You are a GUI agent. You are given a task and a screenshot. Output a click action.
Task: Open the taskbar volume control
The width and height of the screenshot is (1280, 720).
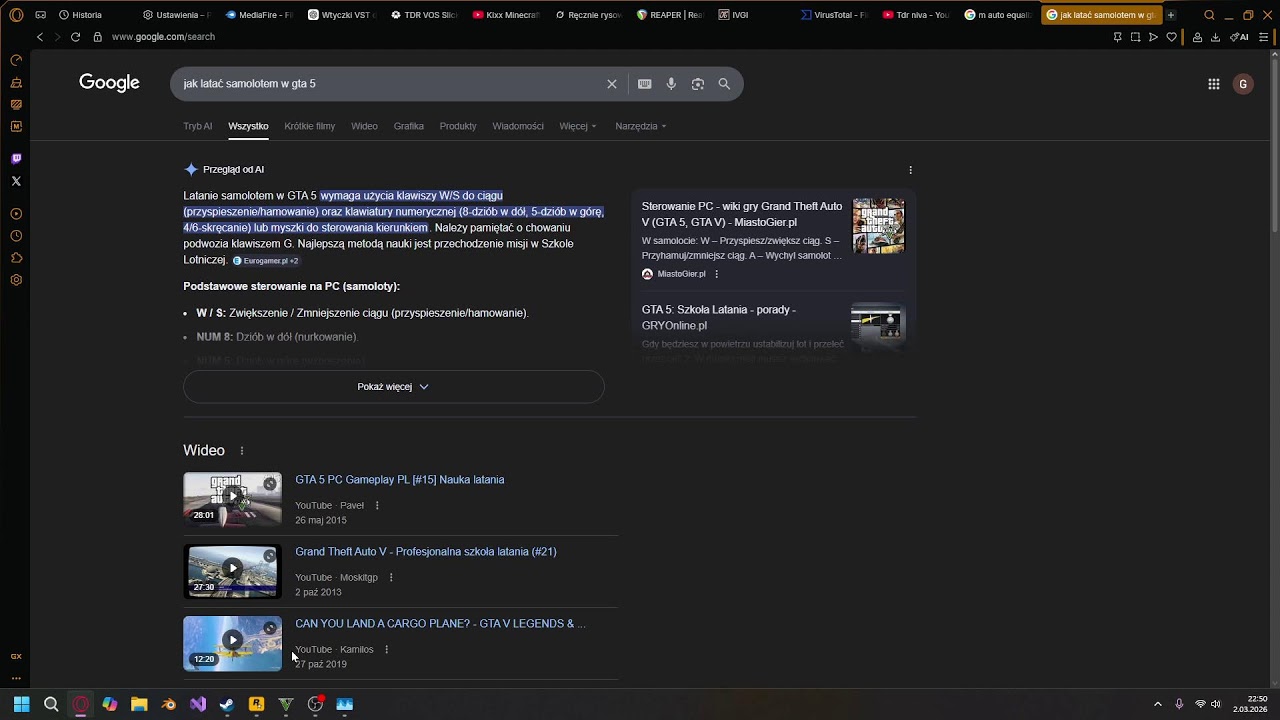click(x=1216, y=704)
